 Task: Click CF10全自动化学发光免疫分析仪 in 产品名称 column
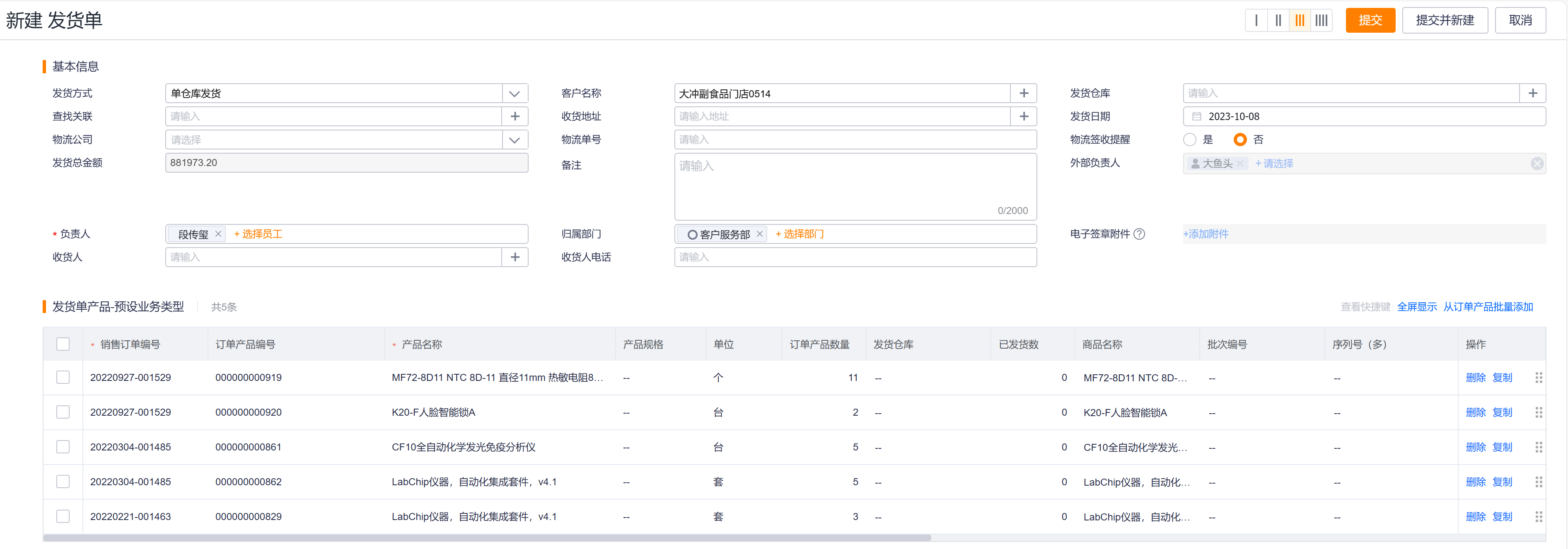click(463, 447)
